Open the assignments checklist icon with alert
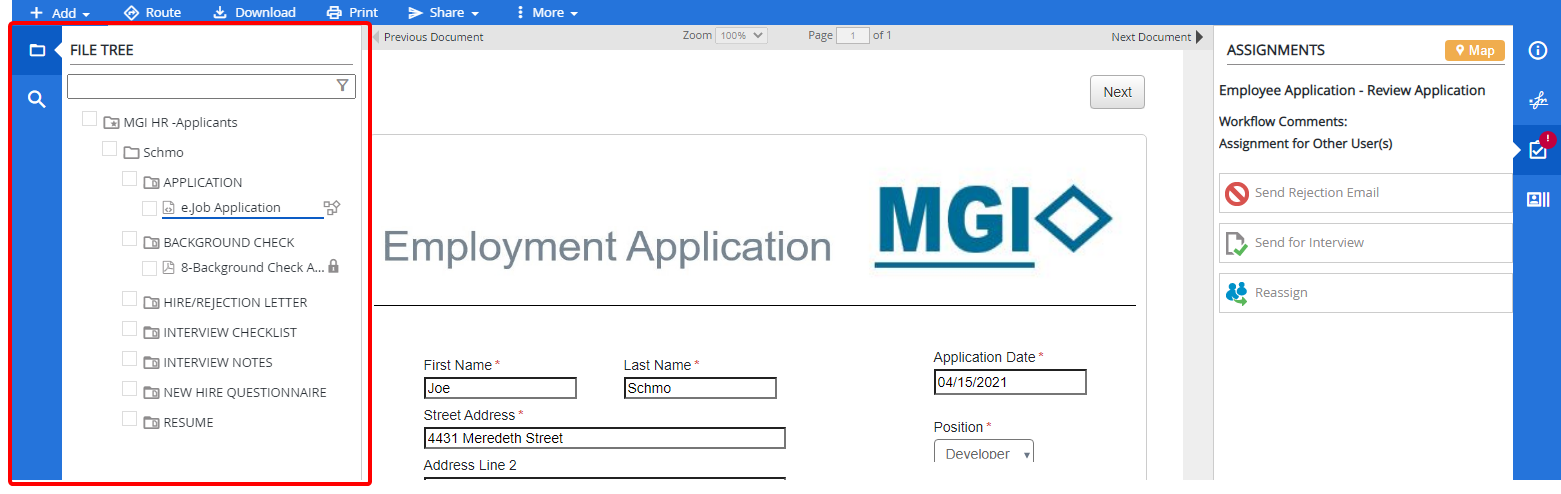 coord(1538,150)
